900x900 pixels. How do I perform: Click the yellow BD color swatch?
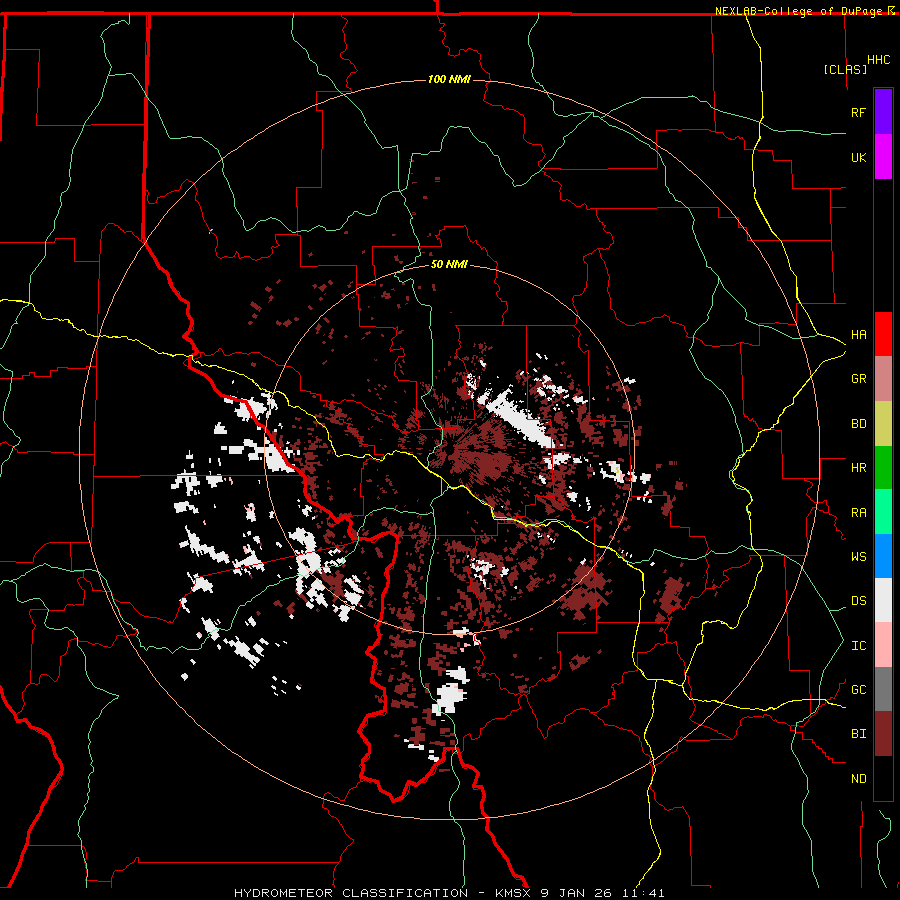click(x=883, y=423)
